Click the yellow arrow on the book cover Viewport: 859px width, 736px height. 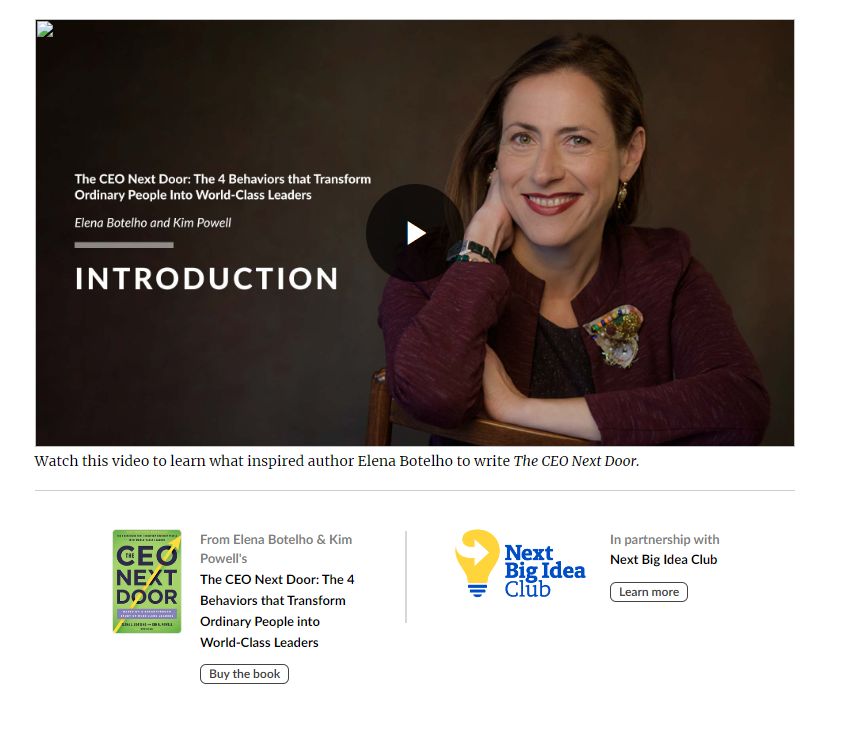pyautogui.click(x=147, y=584)
